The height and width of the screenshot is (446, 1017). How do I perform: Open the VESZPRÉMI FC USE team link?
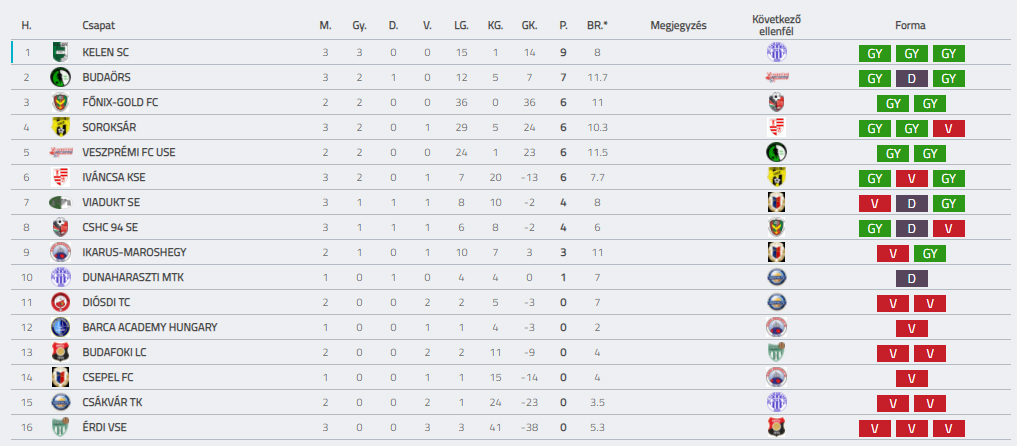point(129,152)
